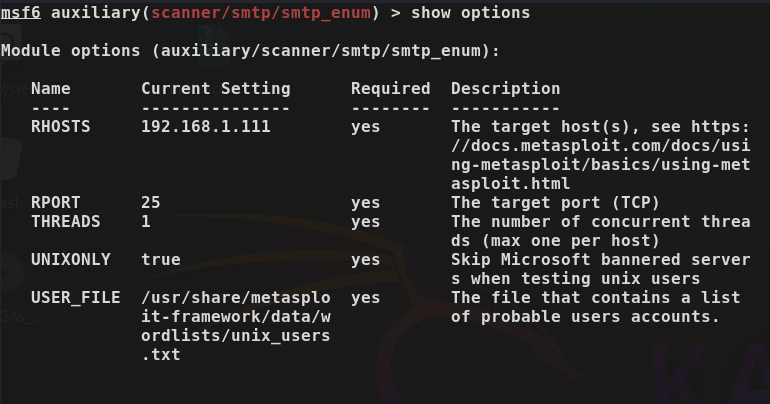Open the docs.metasploit.com URL in the description
The image size is (770, 404).
[x=601, y=155]
